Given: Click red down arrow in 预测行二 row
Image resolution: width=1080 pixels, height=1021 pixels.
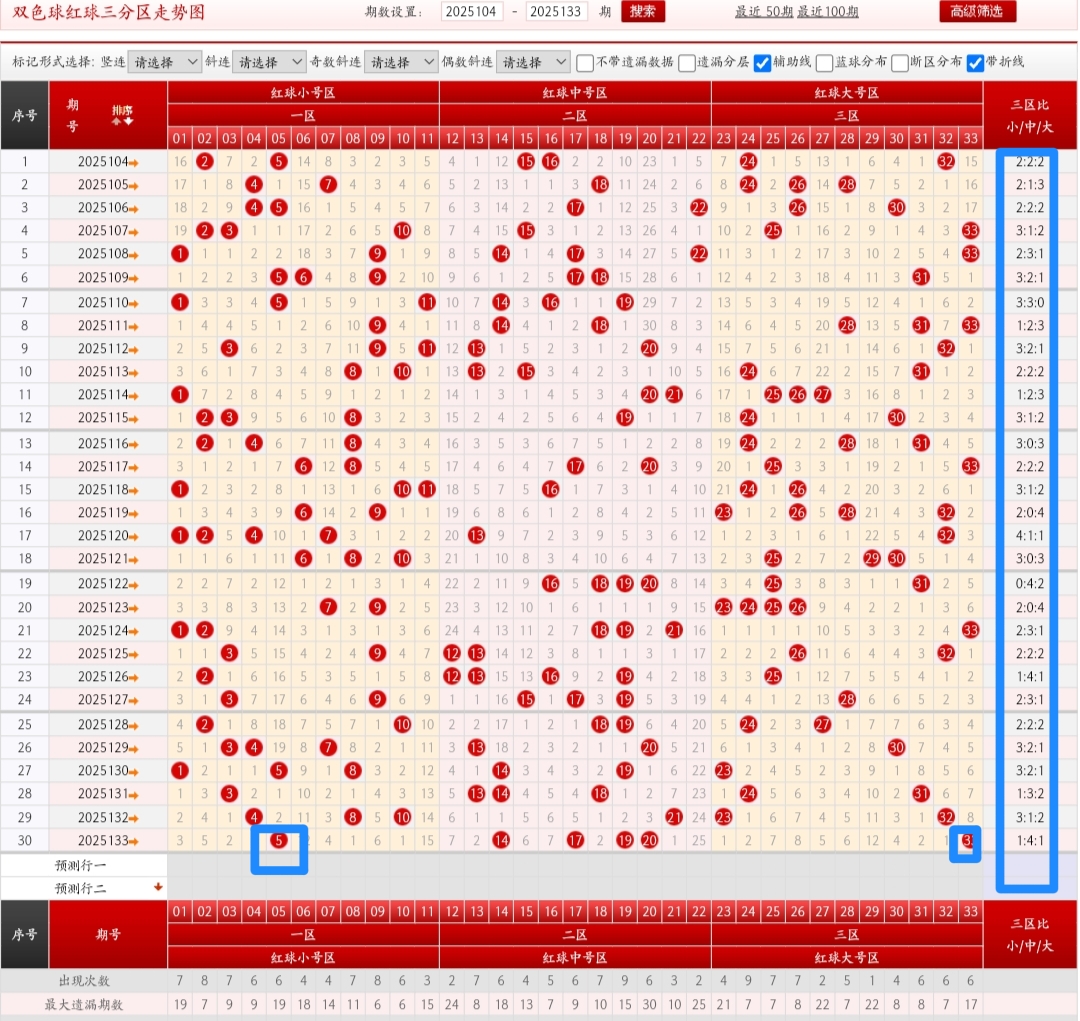Looking at the screenshot, I should pos(158,887).
